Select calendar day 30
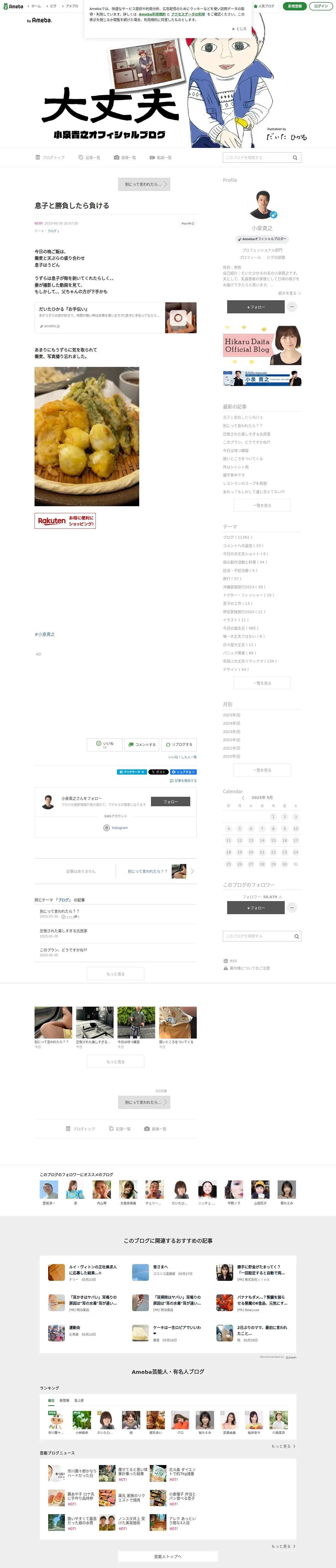The width and height of the screenshot is (336, 1568). 284,864
